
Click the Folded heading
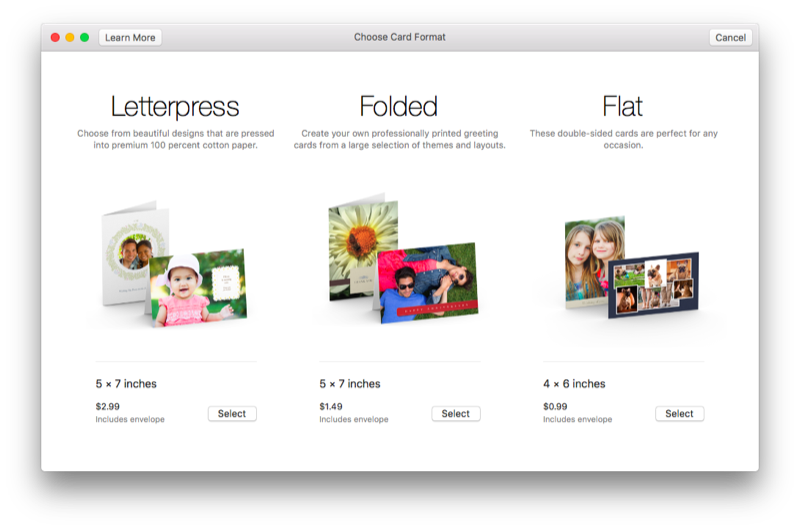click(398, 107)
